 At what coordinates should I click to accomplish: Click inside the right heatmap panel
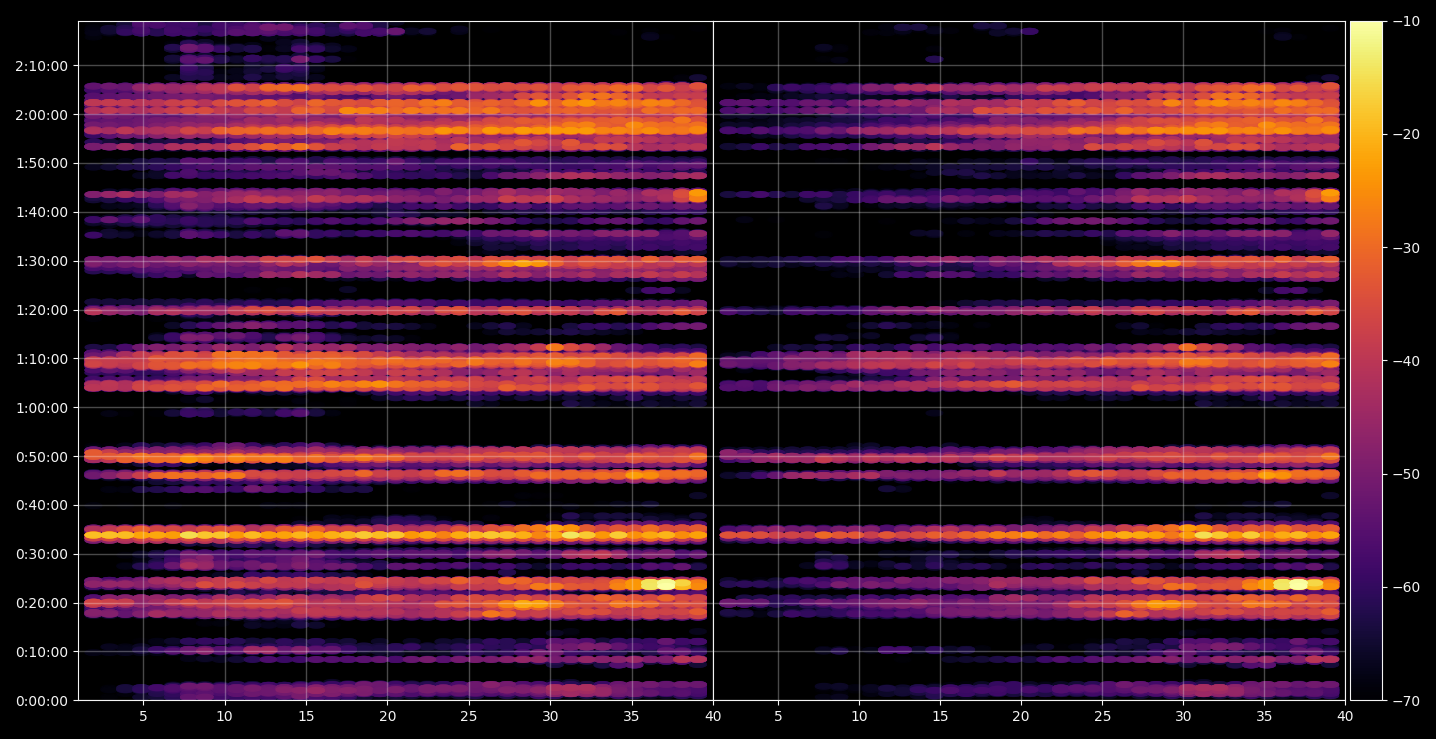pos(1029,360)
